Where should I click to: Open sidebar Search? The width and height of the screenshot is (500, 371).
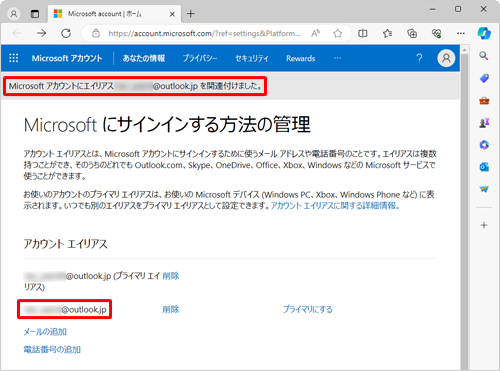click(484, 56)
